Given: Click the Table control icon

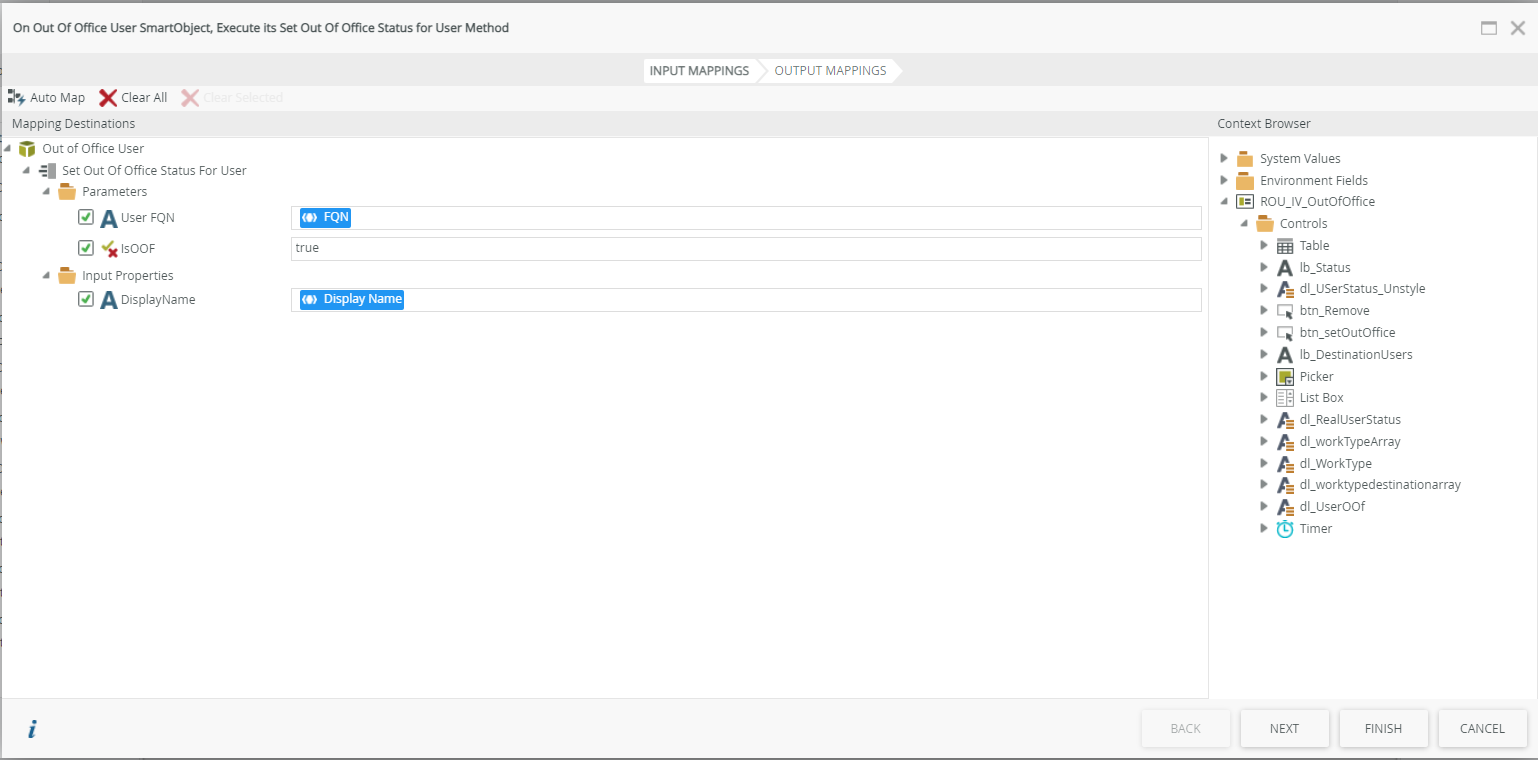Looking at the screenshot, I should pyautogui.click(x=1285, y=246).
